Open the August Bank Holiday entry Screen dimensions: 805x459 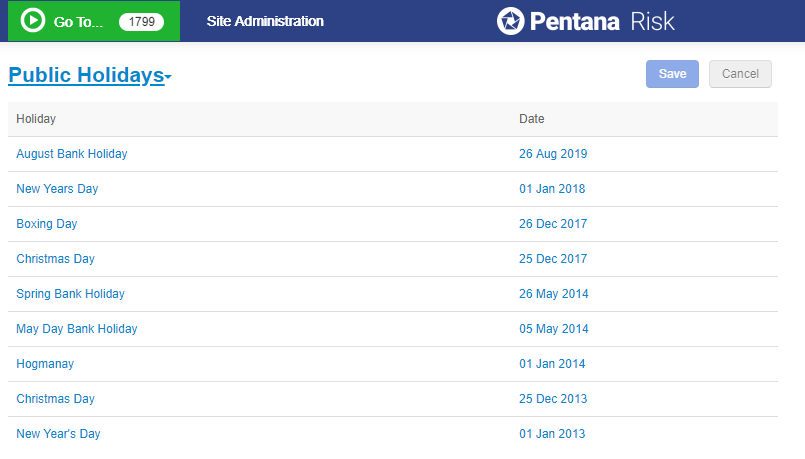(x=72, y=154)
